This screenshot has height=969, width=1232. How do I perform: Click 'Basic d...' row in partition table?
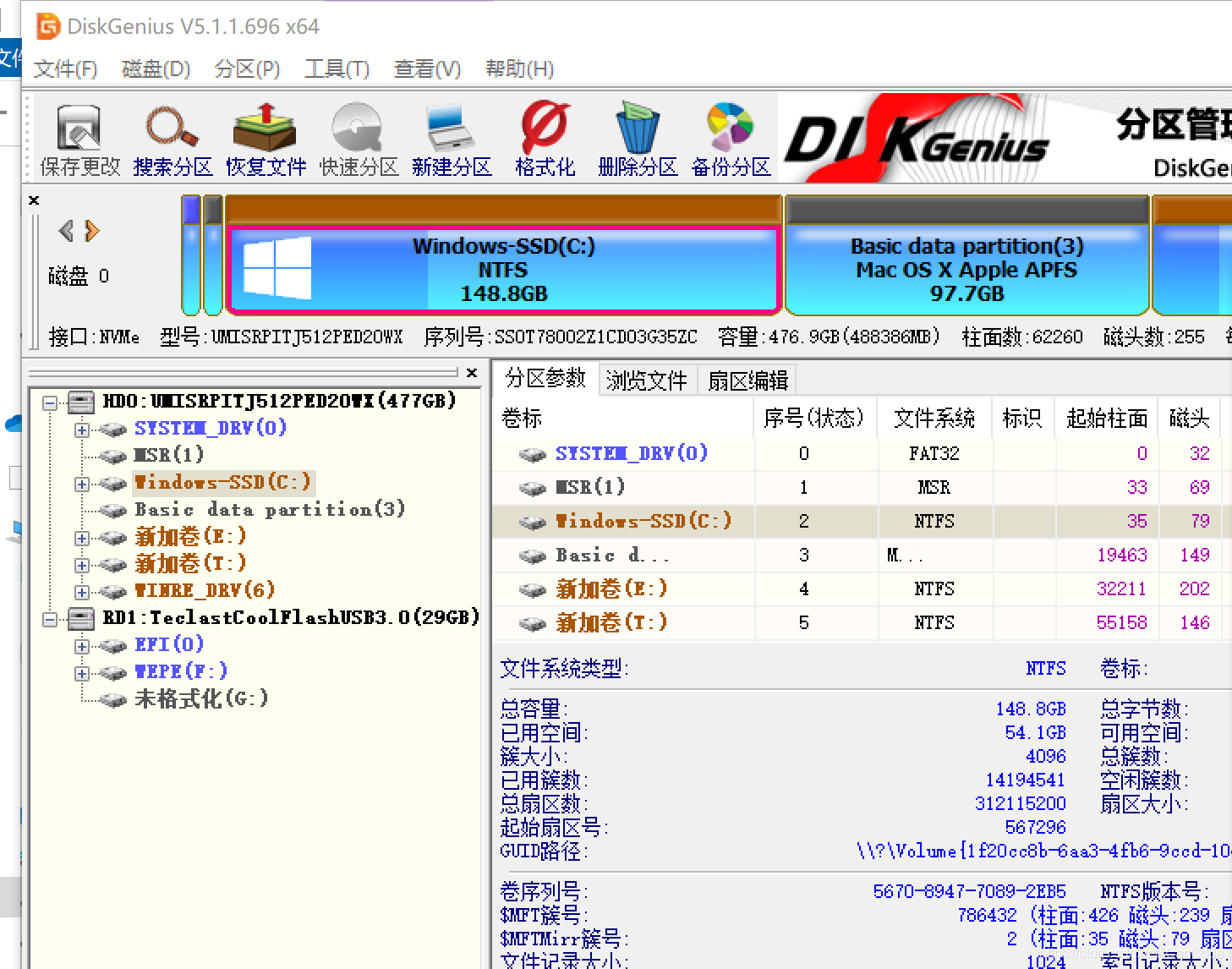861,556
